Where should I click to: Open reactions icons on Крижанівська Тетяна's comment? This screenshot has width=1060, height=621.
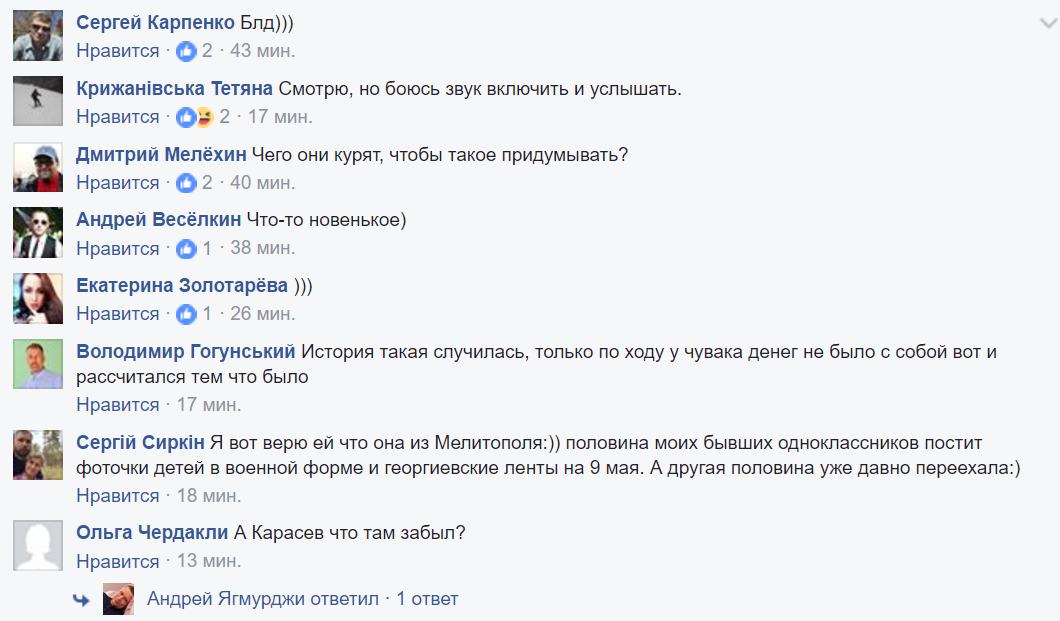[x=195, y=117]
